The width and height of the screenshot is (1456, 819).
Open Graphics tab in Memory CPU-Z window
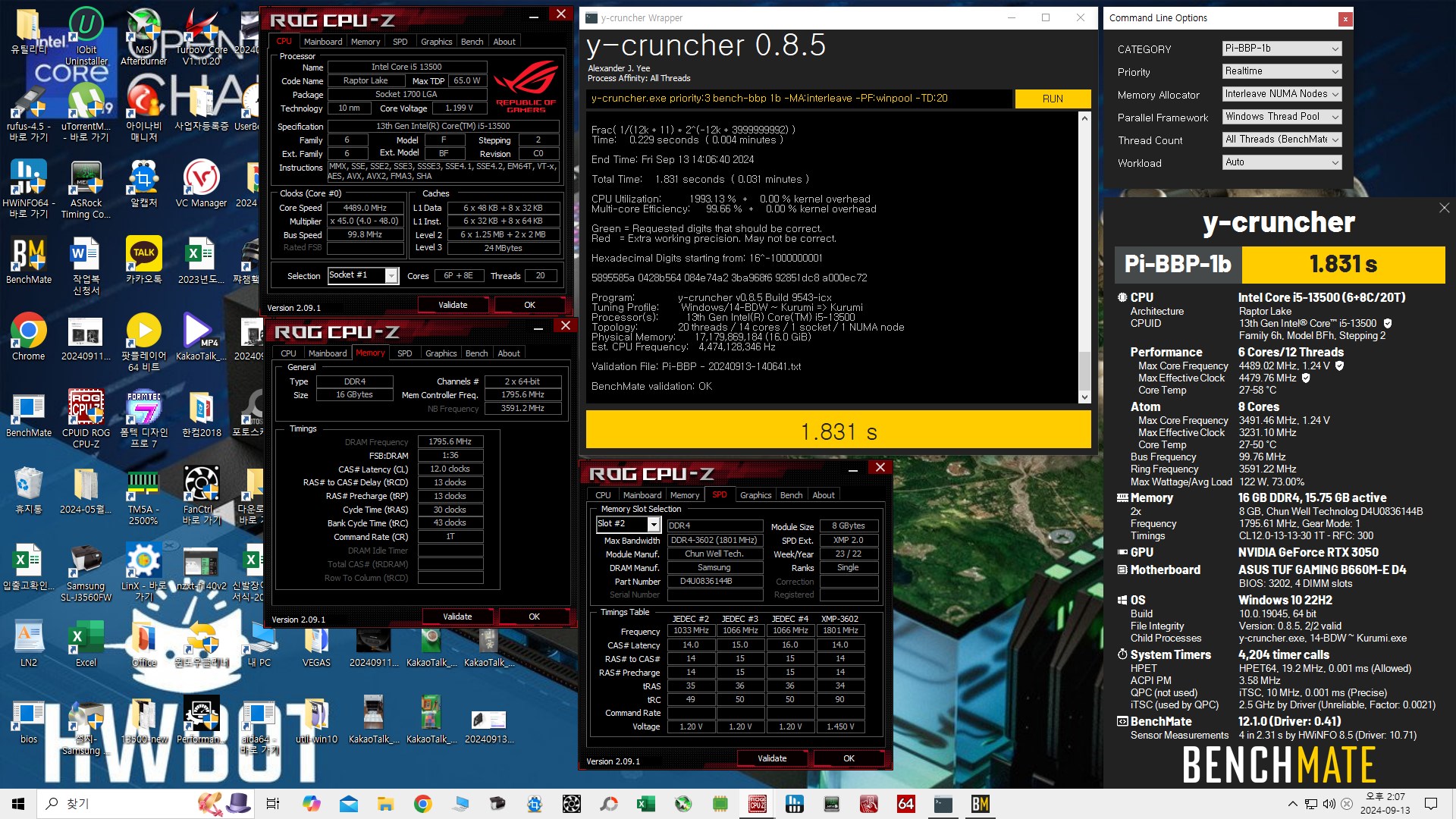pos(441,353)
